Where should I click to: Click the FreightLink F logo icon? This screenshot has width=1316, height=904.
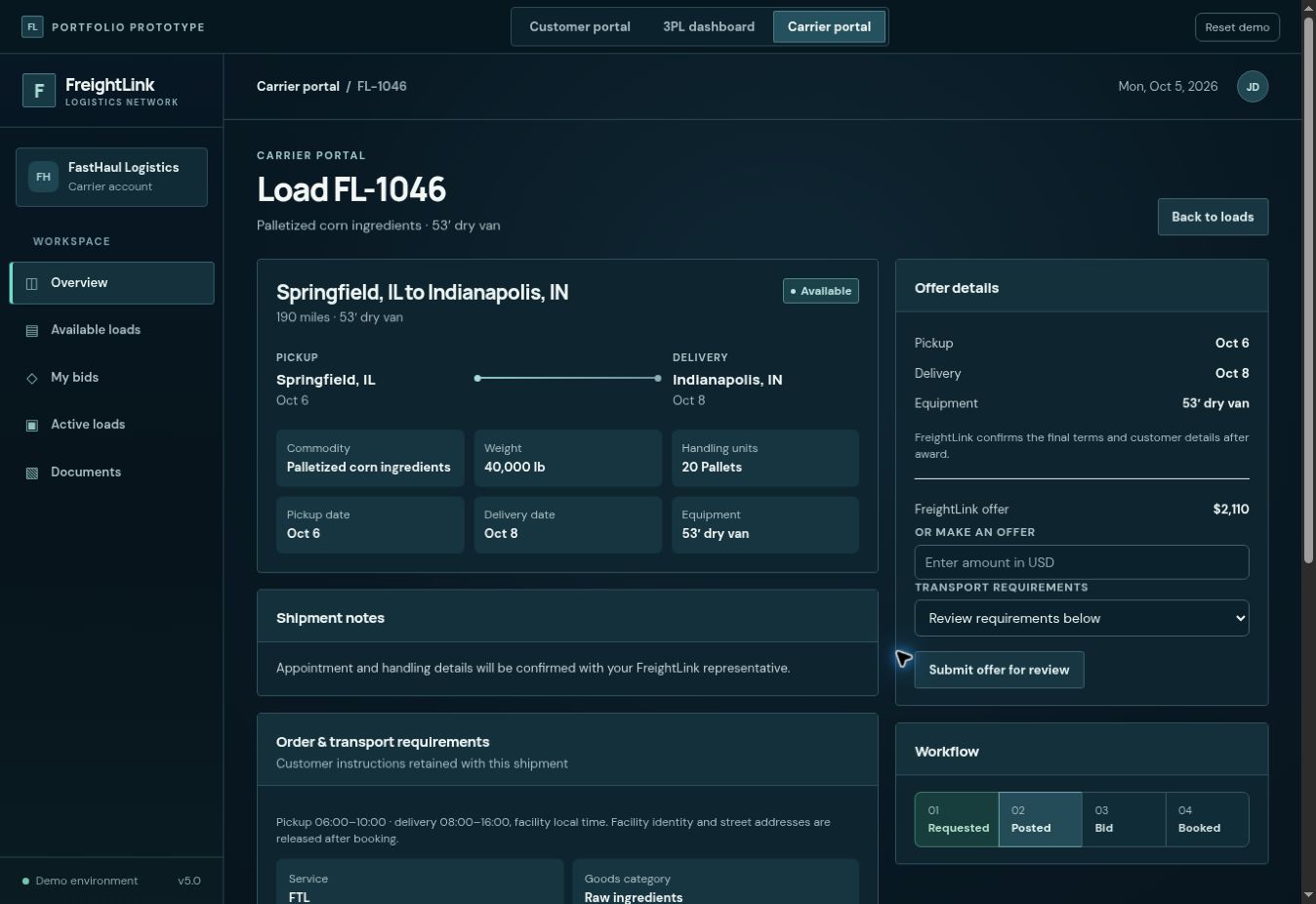pyautogui.click(x=39, y=91)
